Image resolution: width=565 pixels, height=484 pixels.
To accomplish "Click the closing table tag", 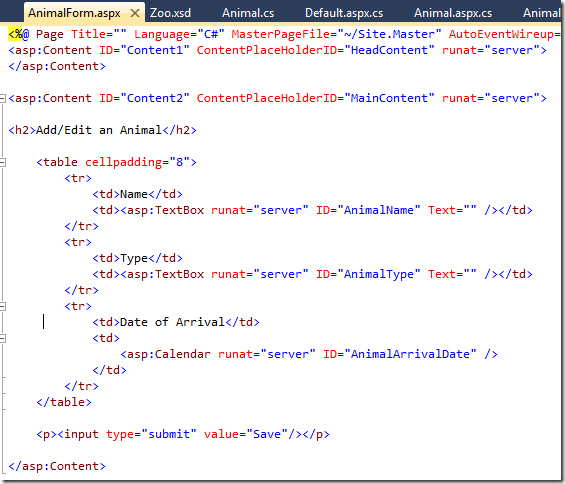I will click(x=64, y=402).
